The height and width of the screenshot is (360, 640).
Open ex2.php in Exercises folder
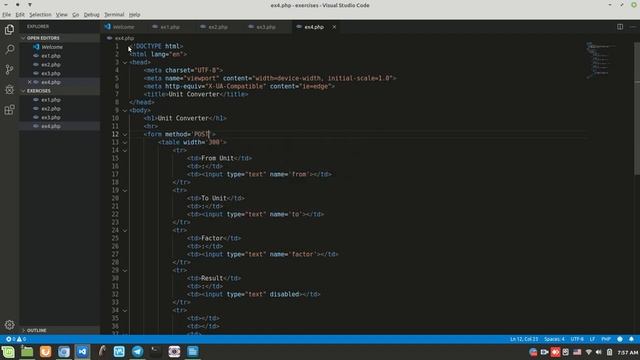pos(59,109)
